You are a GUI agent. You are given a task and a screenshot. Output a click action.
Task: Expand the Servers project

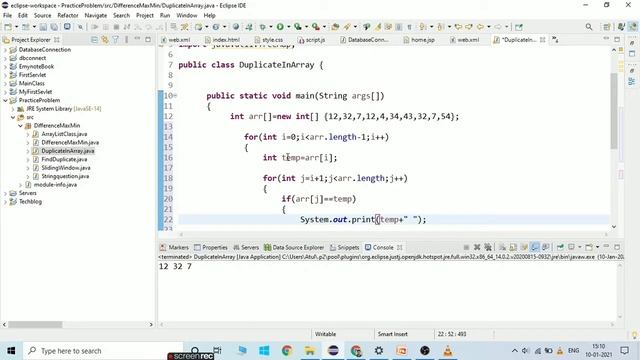5,193
